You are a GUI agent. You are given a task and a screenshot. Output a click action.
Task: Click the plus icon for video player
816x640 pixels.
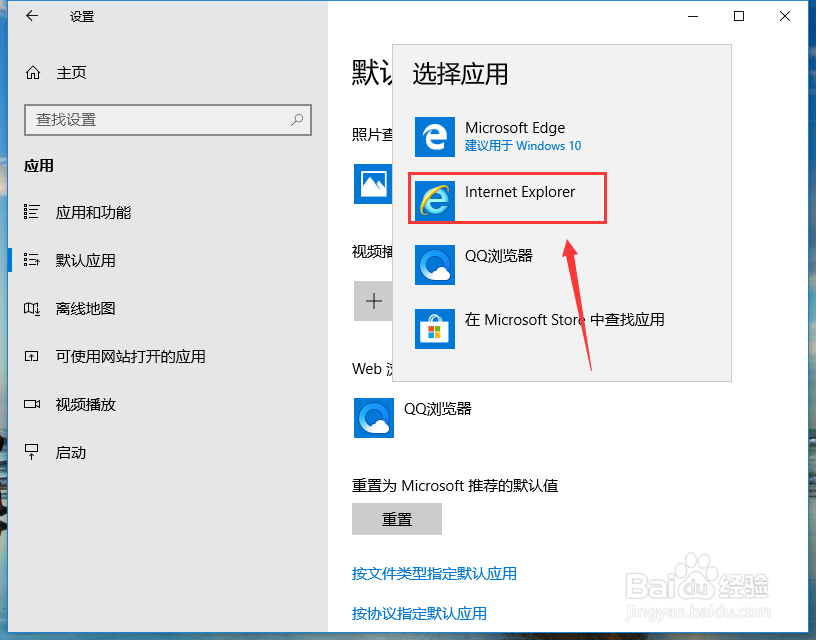coord(373,301)
